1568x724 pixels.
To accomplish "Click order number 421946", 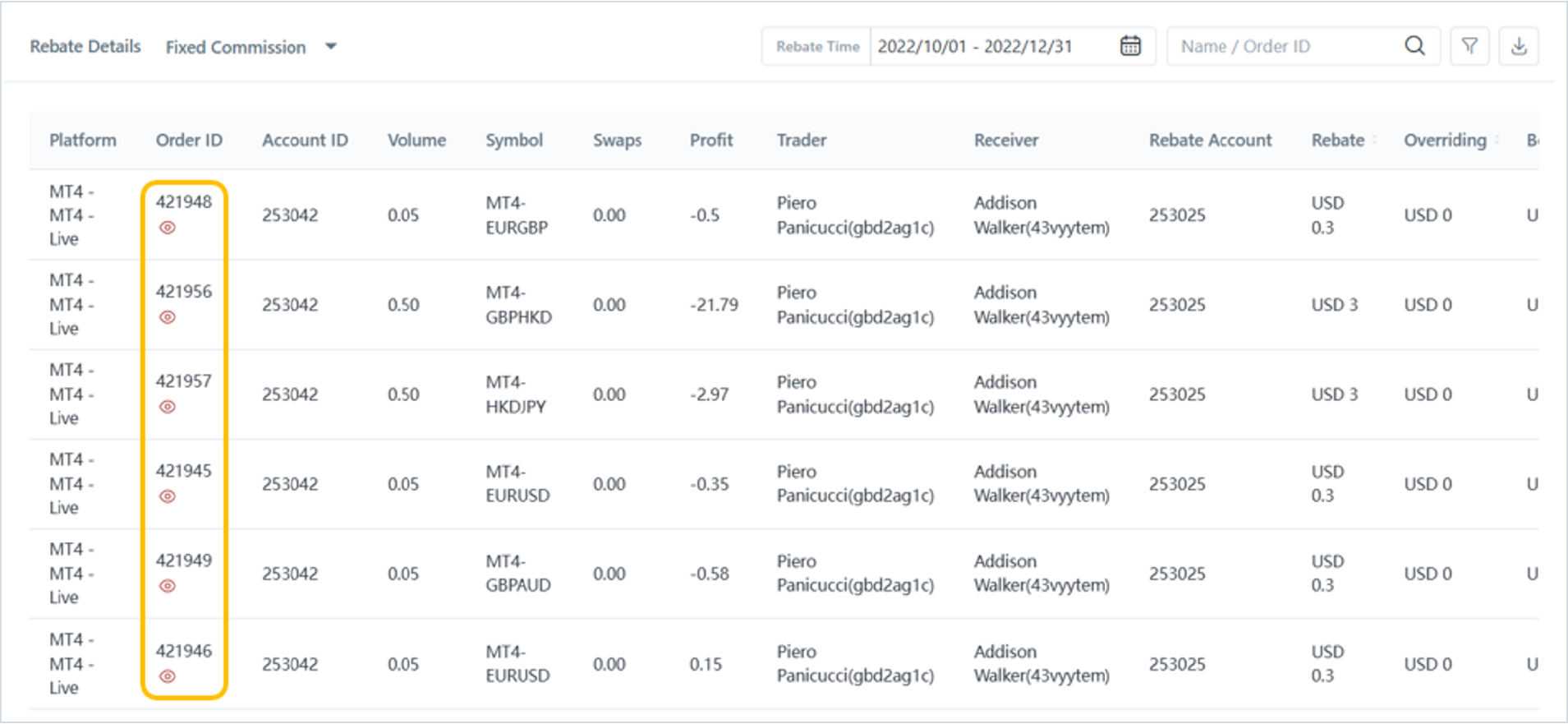I will click(x=184, y=651).
